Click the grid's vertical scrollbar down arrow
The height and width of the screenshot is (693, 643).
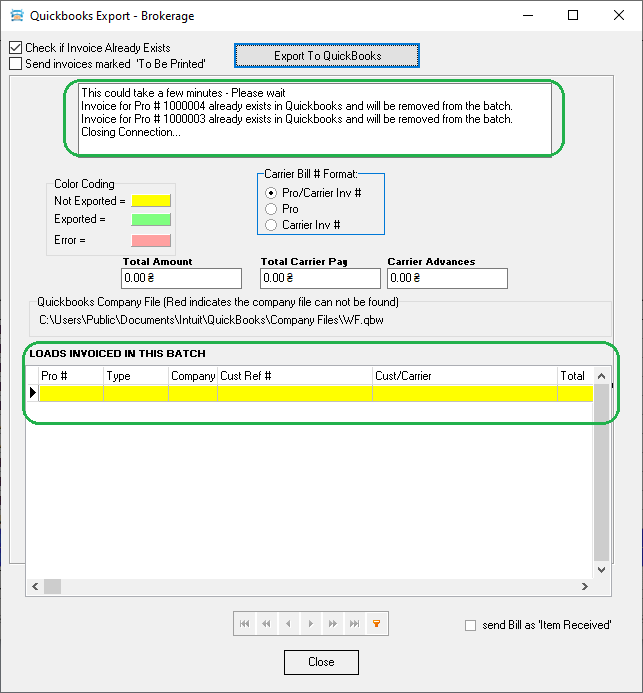[601, 569]
